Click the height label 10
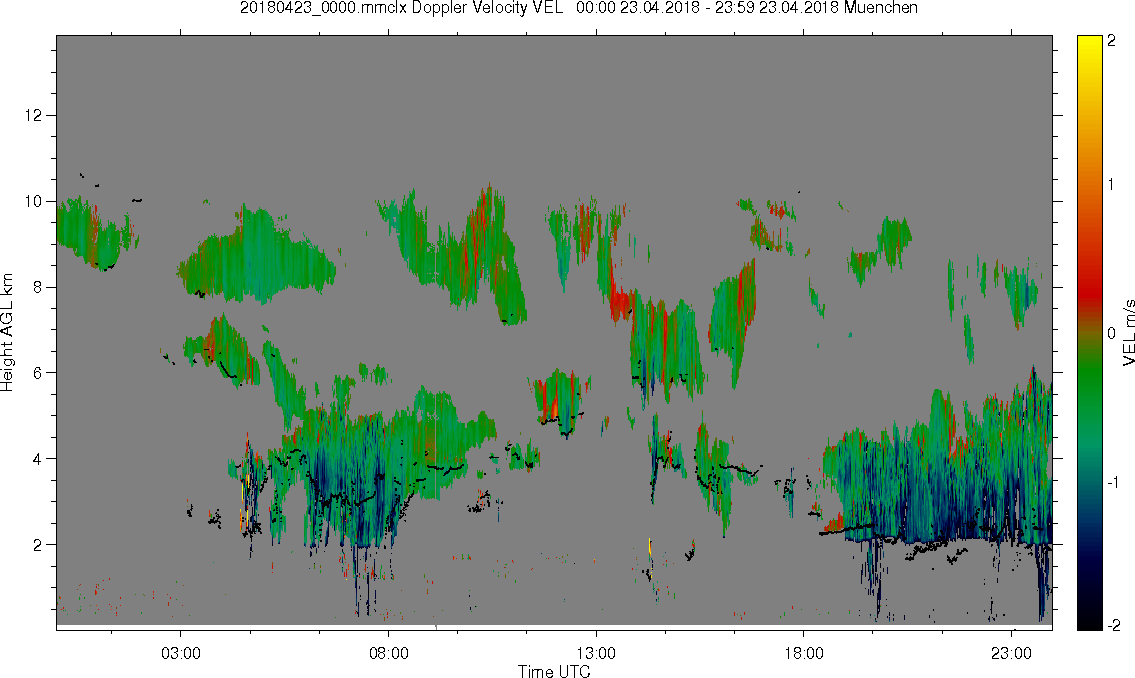1135x678 pixels. tap(33, 201)
